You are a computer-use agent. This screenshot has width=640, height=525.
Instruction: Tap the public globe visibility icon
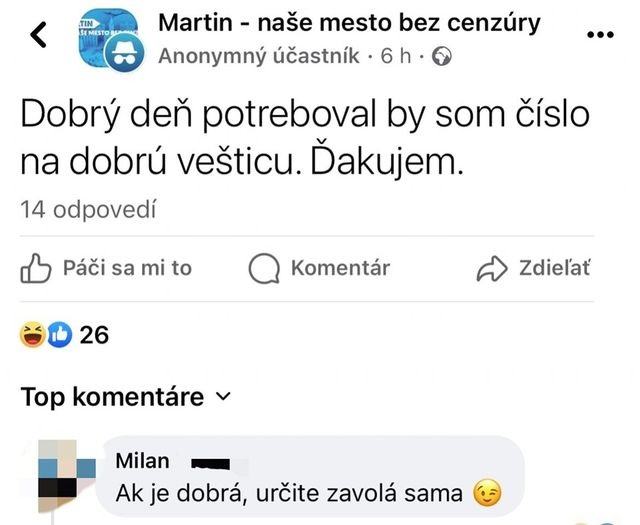pyautogui.click(x=441, y=57)
